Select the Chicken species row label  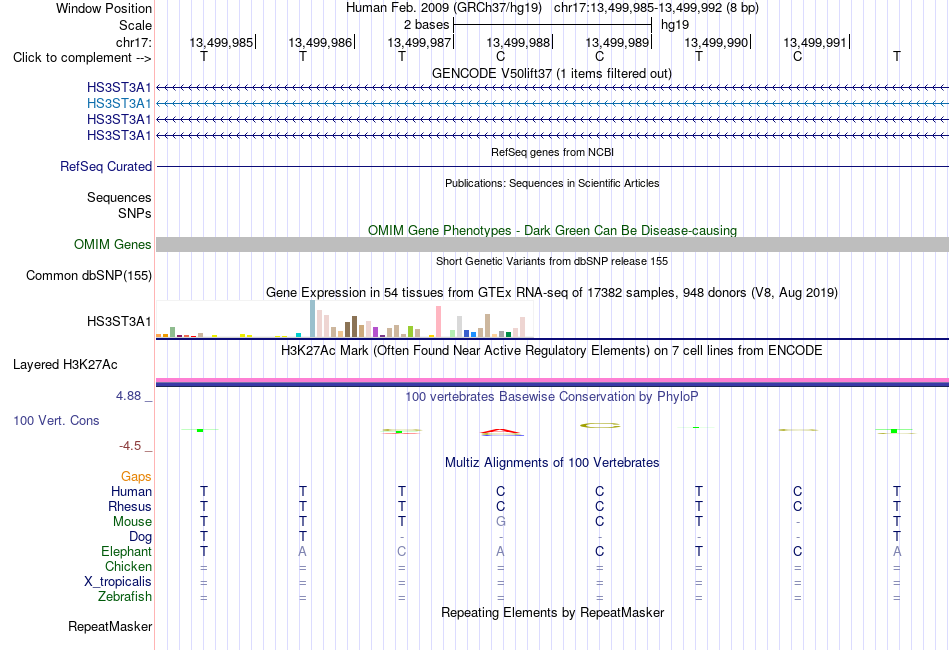[x=128, y=566]
